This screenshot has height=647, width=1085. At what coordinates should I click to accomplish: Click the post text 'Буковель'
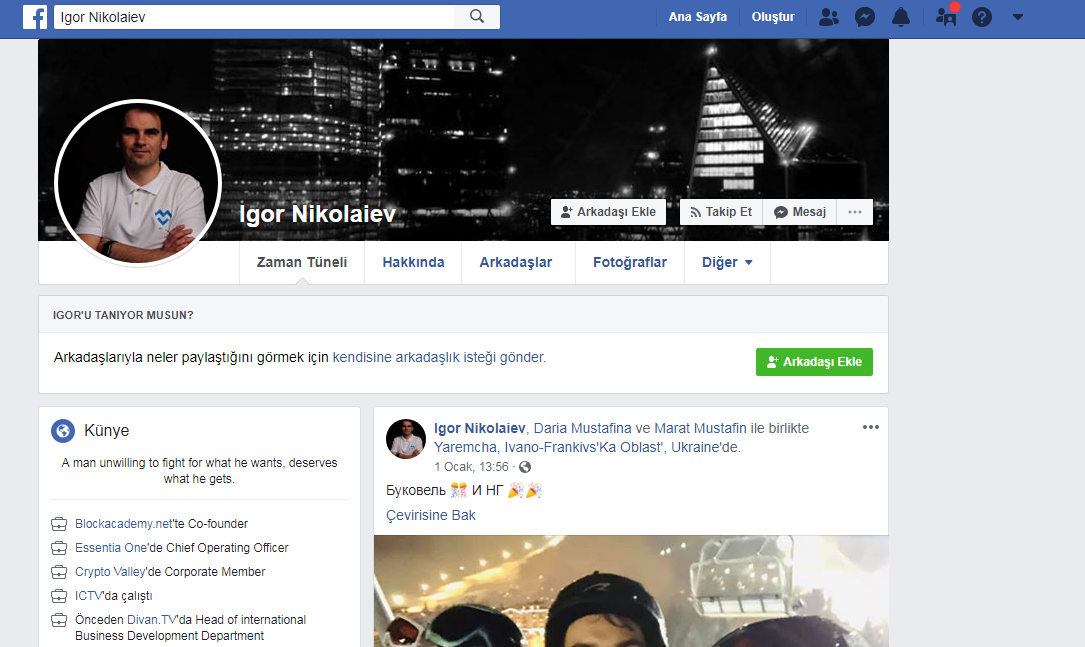(x=416, y=491)
